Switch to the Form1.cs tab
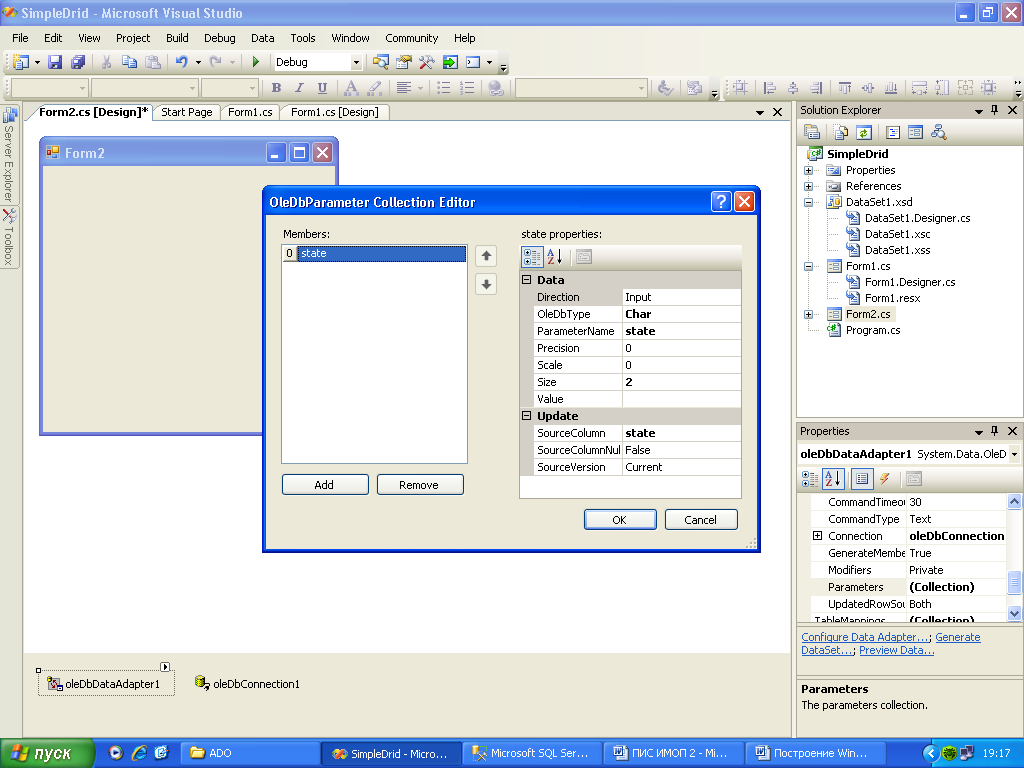This screenshot has width=1024, height=768. pyautogui.click(x=250, y=112)
